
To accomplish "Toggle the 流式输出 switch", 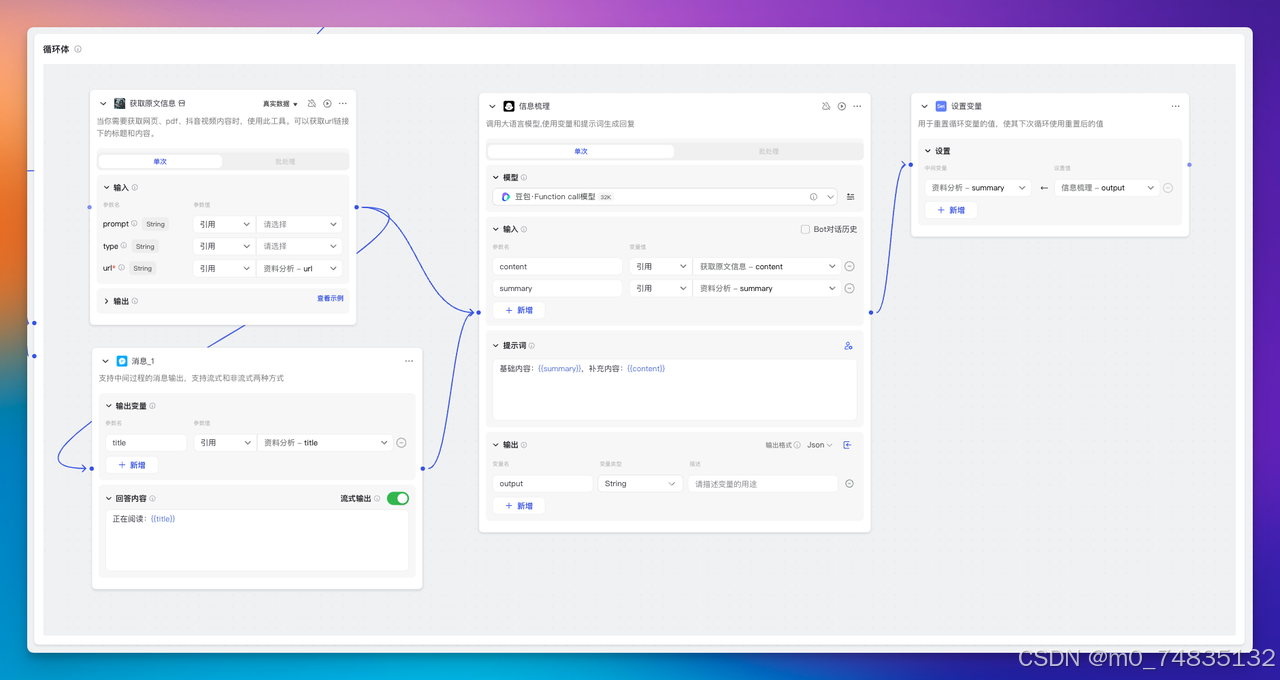I will coord(398,498).
